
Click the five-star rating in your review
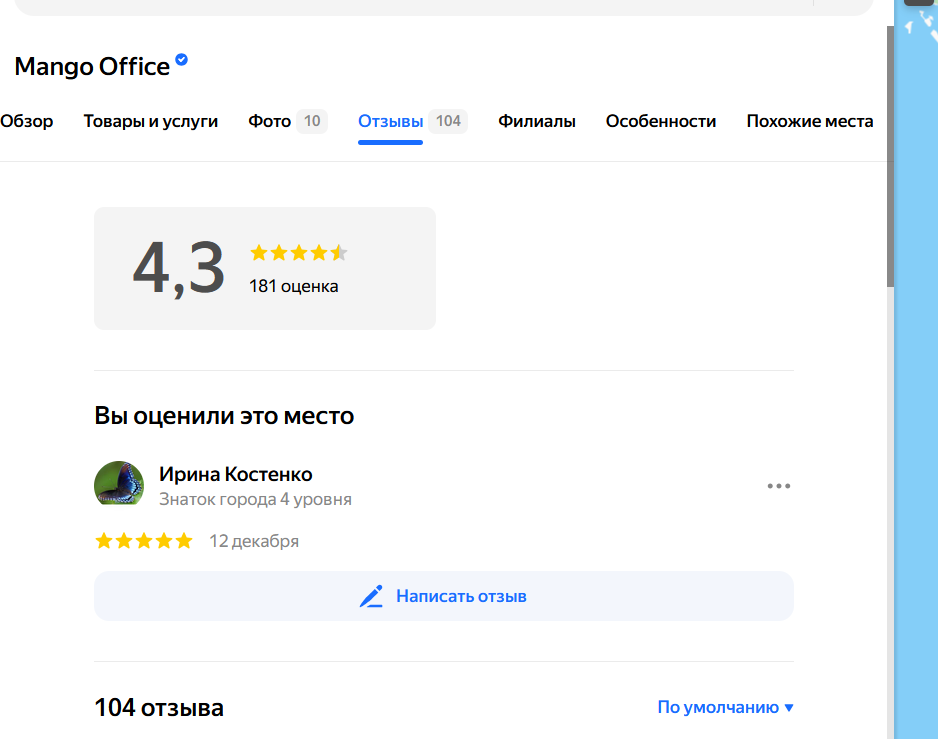144,541
